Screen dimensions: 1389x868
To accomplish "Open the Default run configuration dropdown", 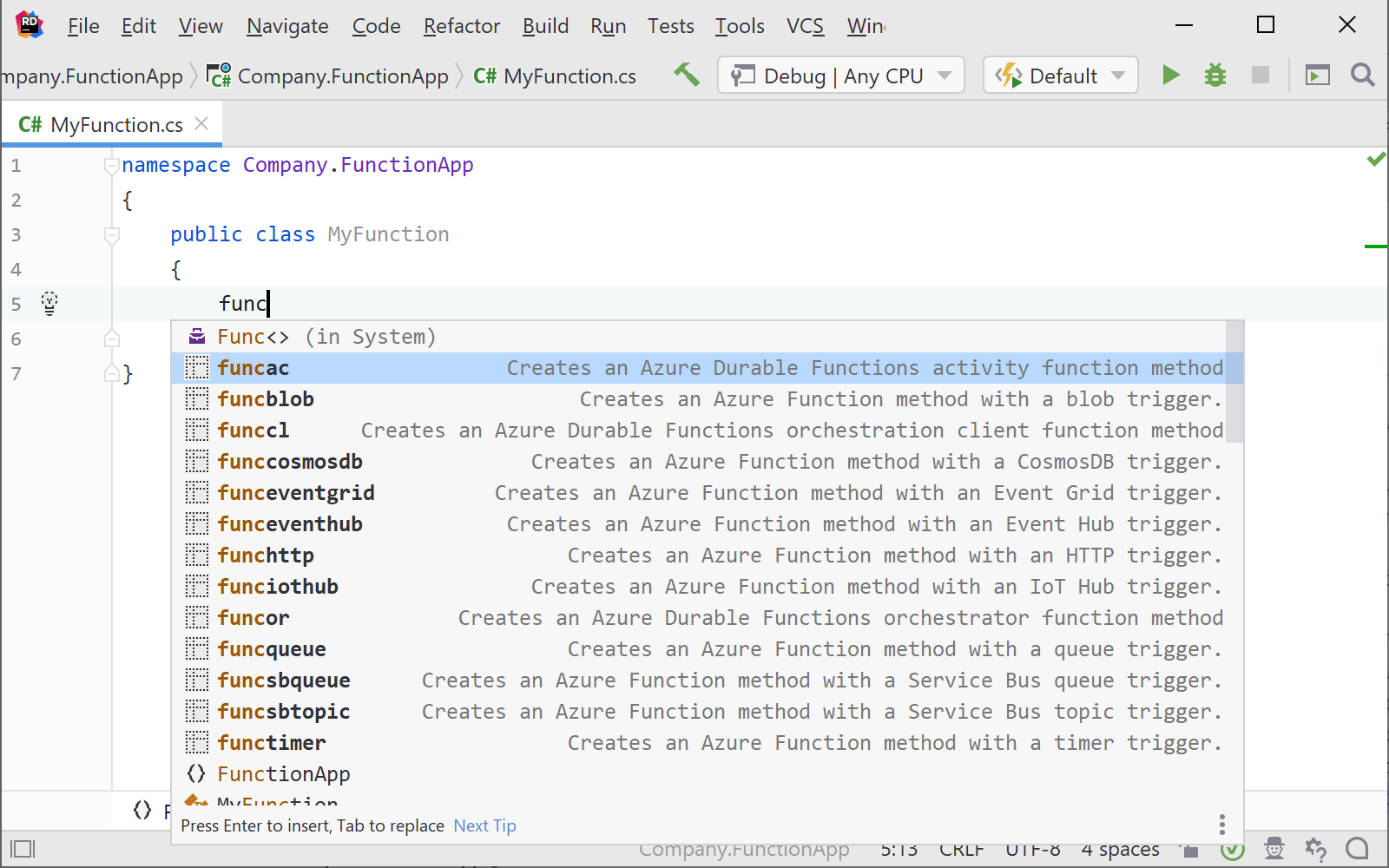I will click(1061, 76).
